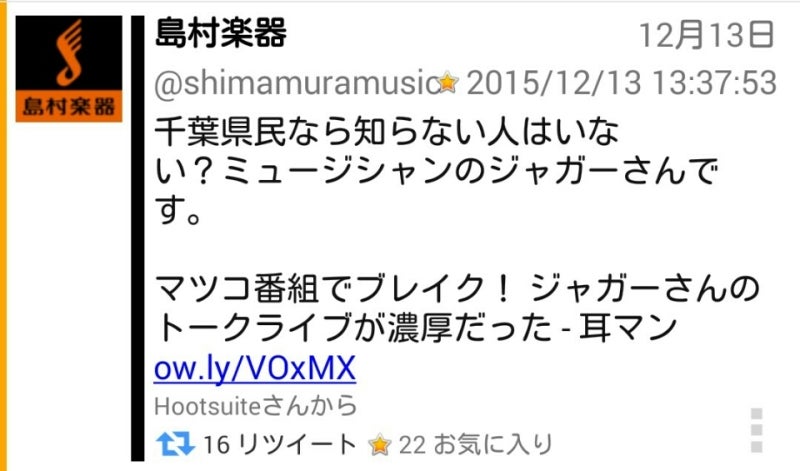
Task: View the 16 リツイート count
Action: point(280,444)
